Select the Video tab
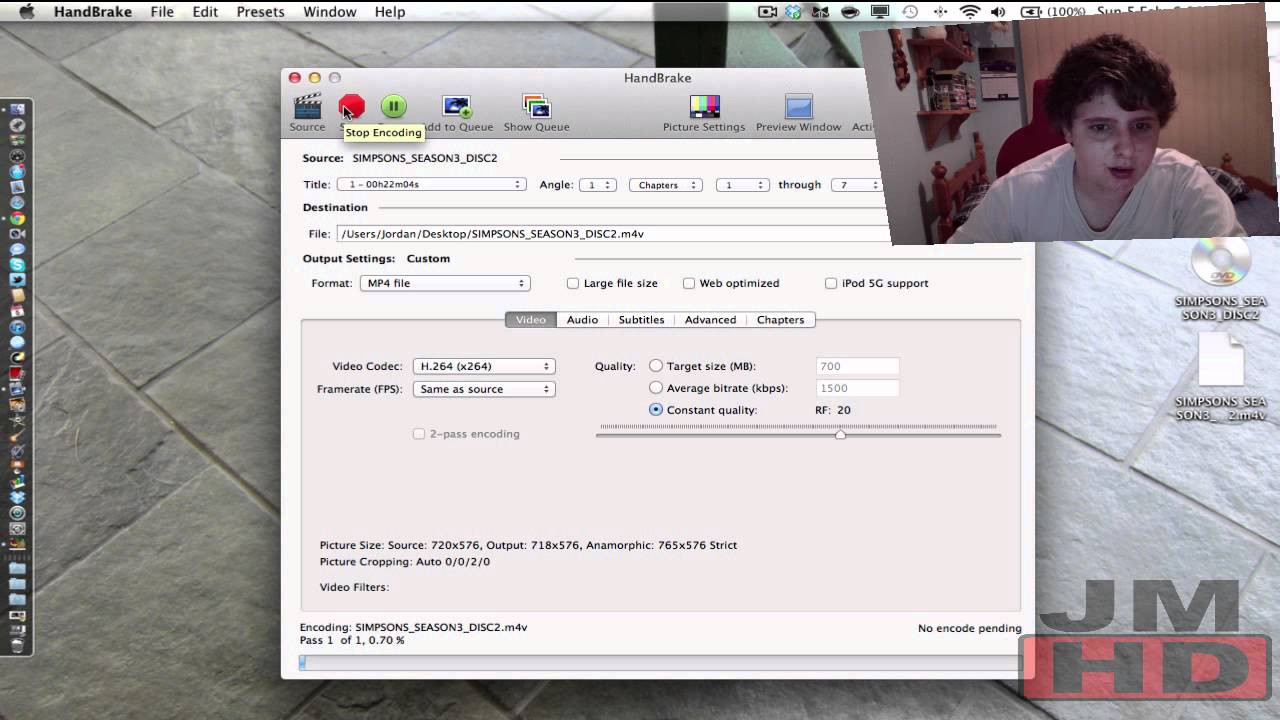The image size is (1280, 720). pos(530,320)
